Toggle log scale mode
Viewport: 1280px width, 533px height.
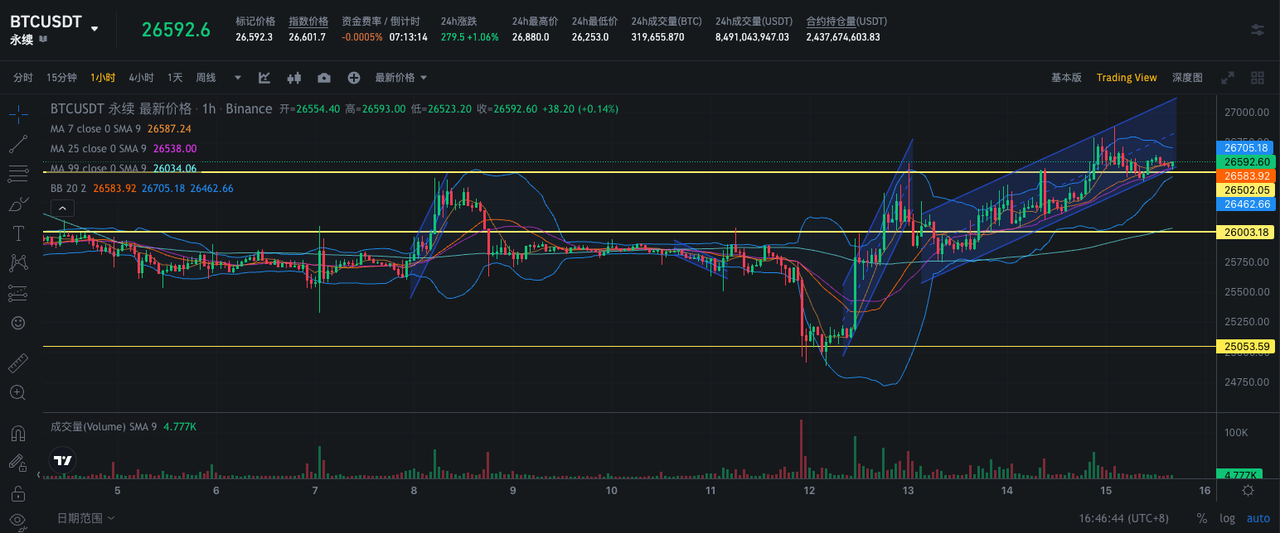[1227, 518]
